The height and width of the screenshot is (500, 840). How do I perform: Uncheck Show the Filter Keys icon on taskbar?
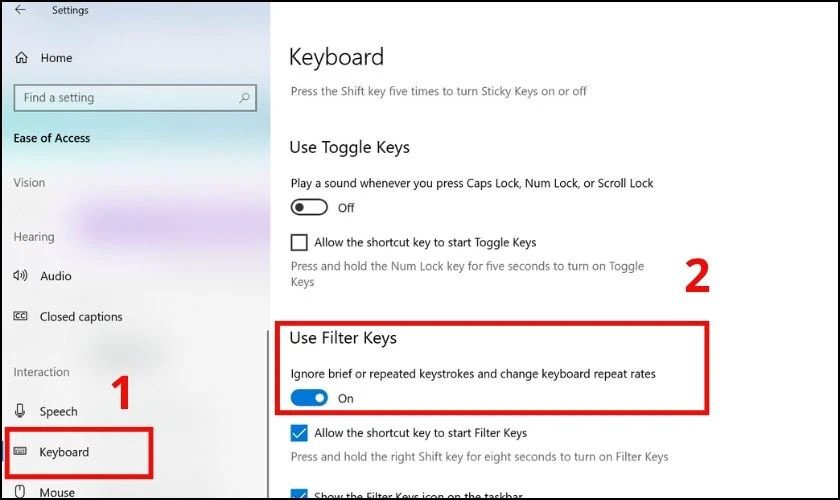[298, 493]
